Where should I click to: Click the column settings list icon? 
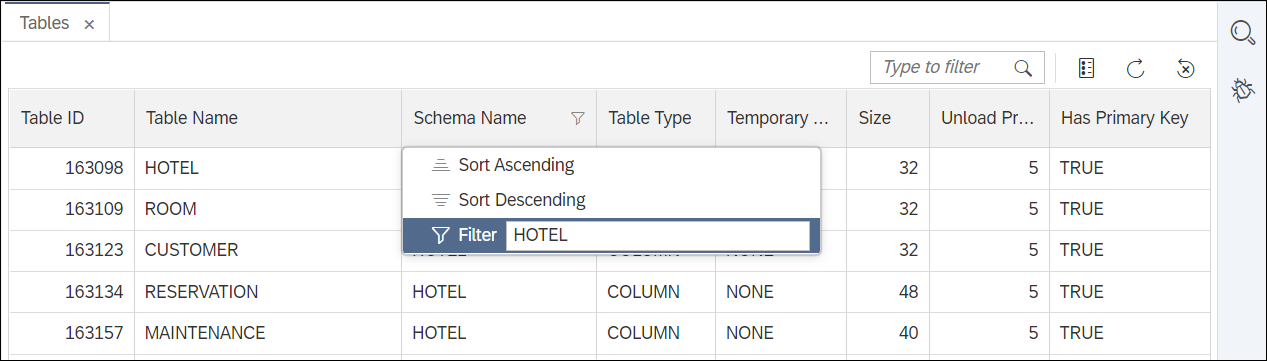coord(1086,68)
